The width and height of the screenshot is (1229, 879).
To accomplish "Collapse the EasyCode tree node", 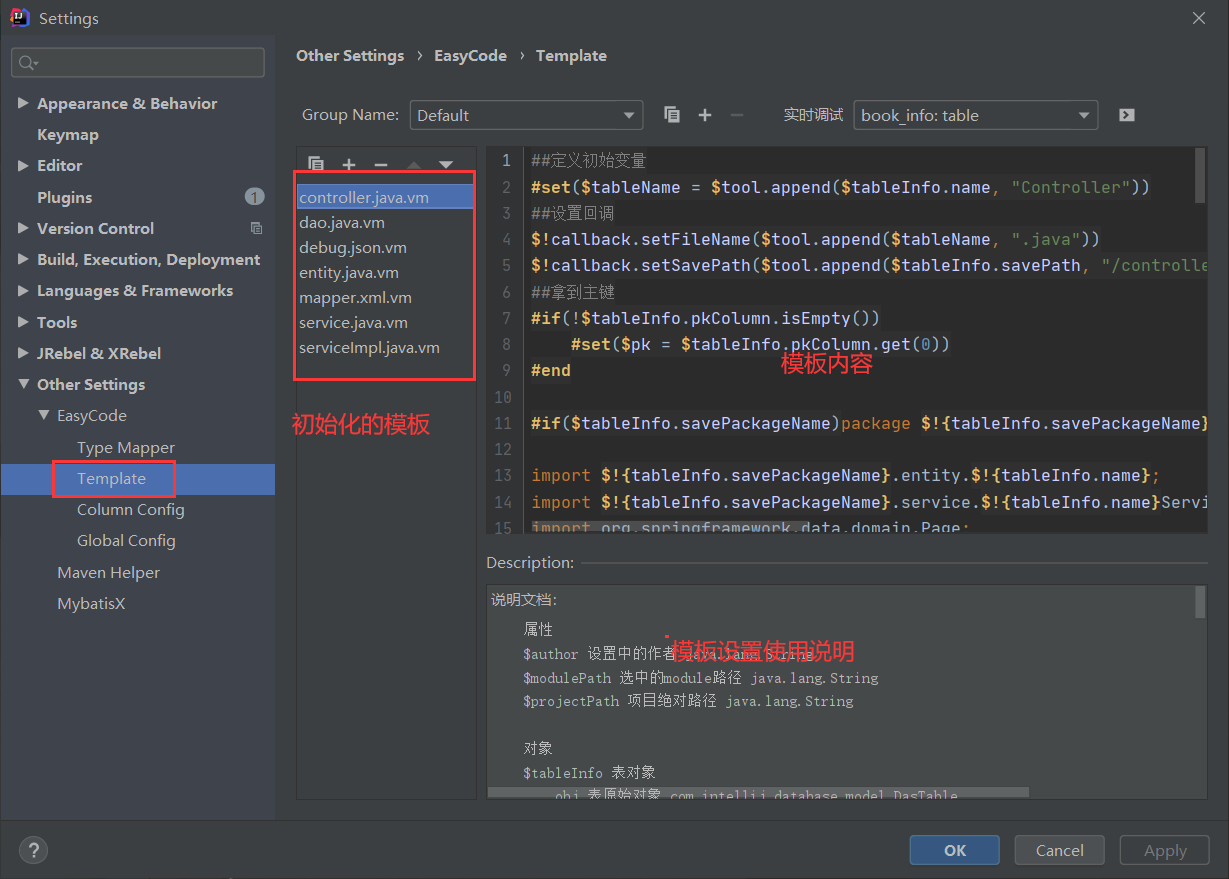I will pyautogui.click(x=44, y=416).
